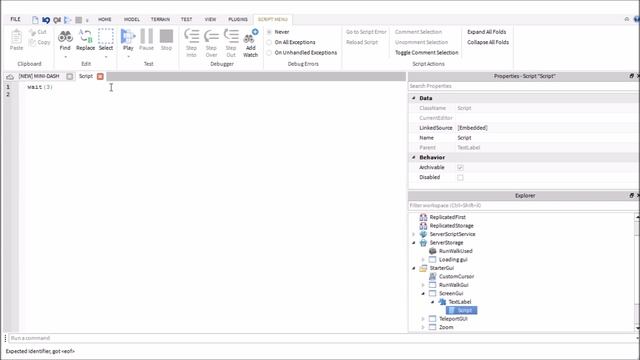Select the highlighted Script item in Explorer
This screenshot has height=360, width=640.
click(462, 310)
